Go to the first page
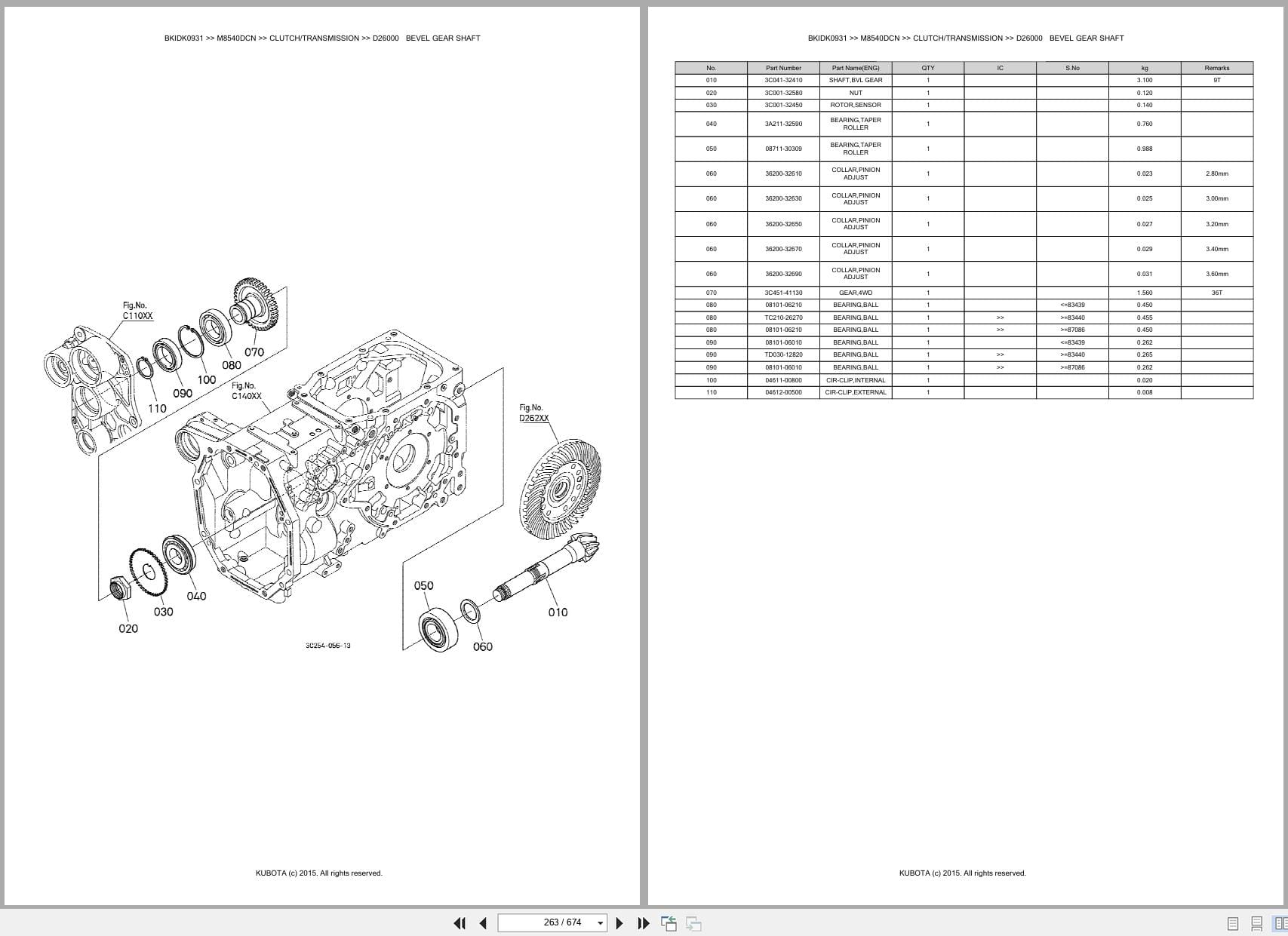The height and width of the screenshot is (936, 1288). coord(459,923)
